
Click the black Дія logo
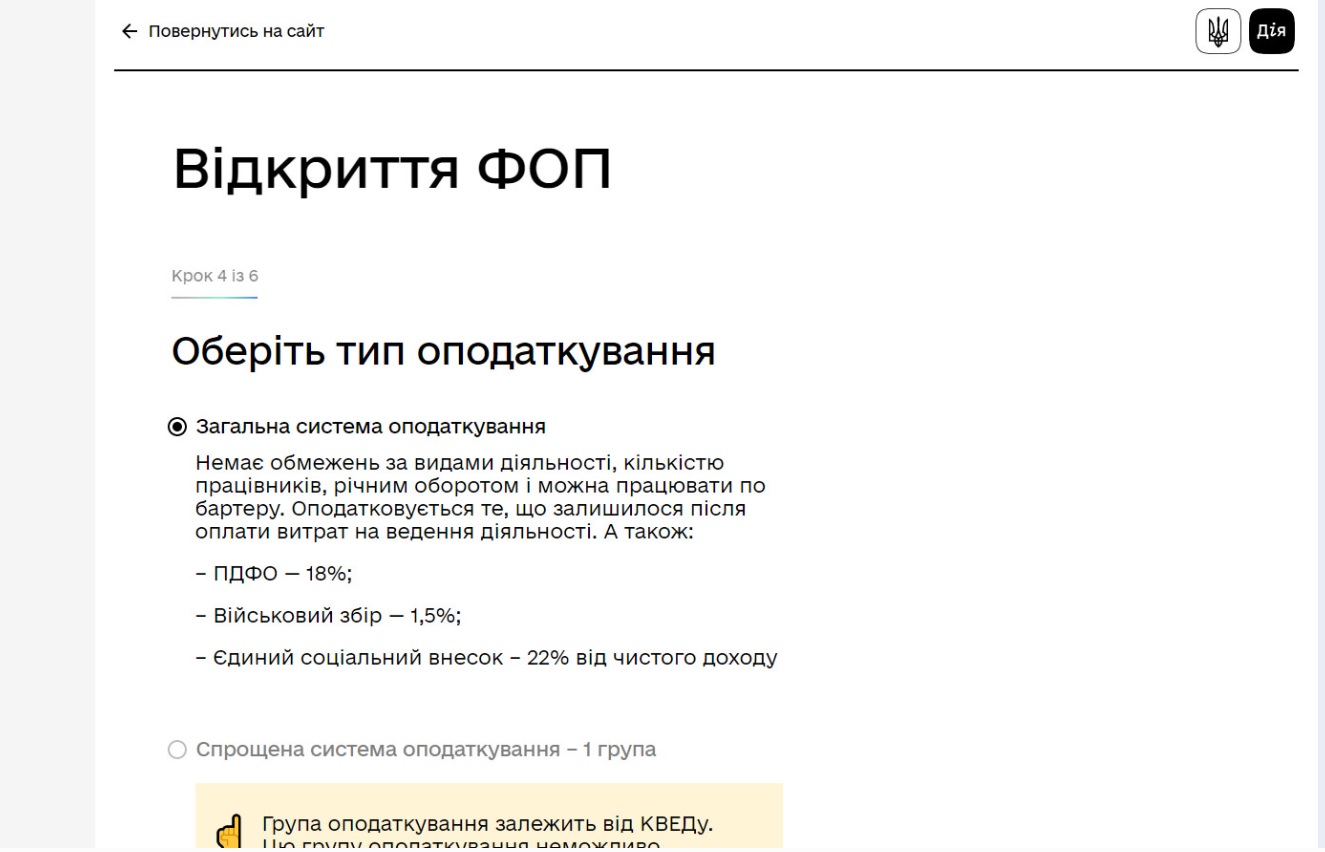(1271, 31)
